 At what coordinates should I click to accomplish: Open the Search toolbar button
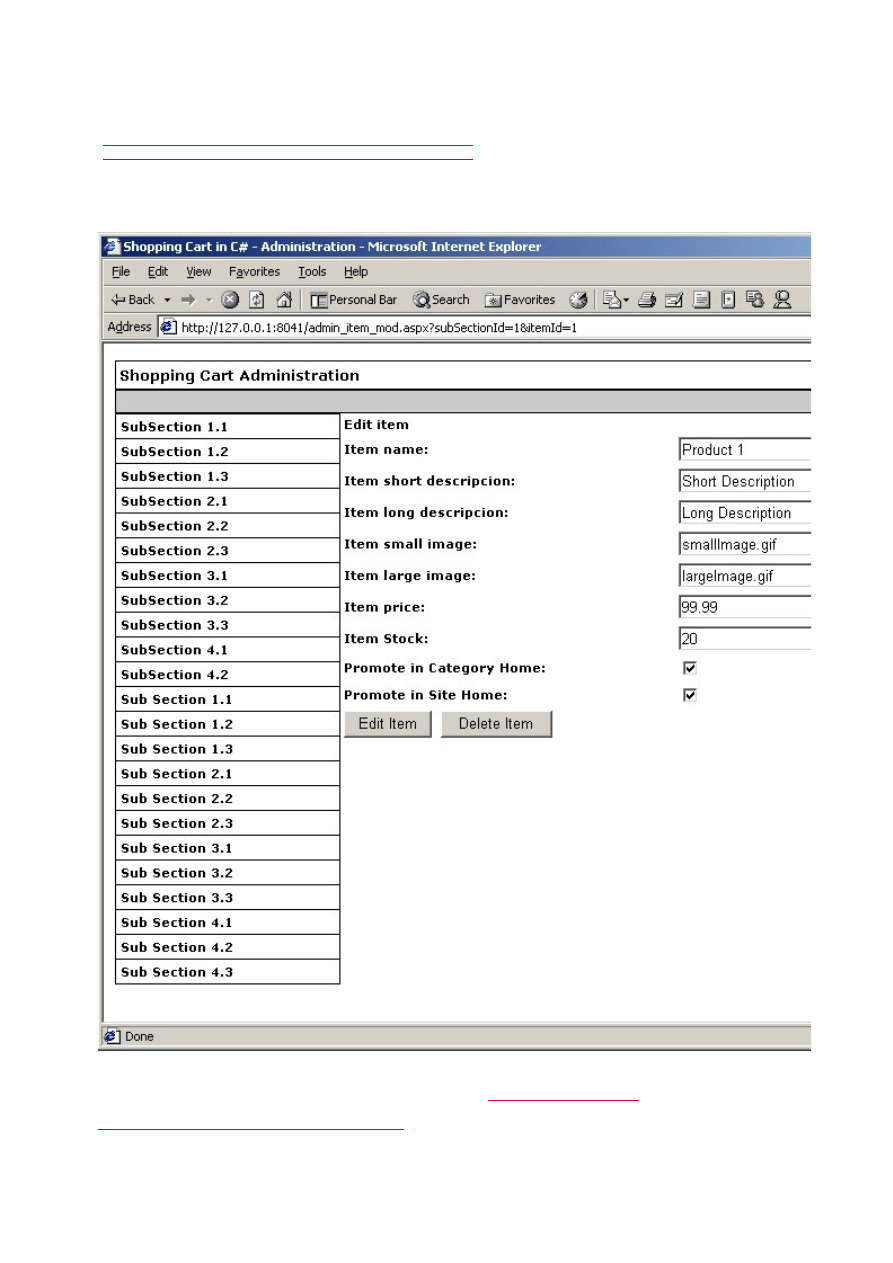point(441,299)
